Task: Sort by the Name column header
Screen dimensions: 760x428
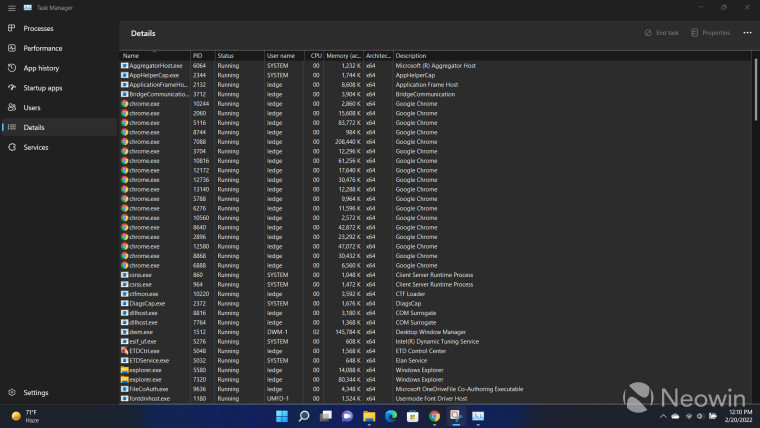Action: 155,56
